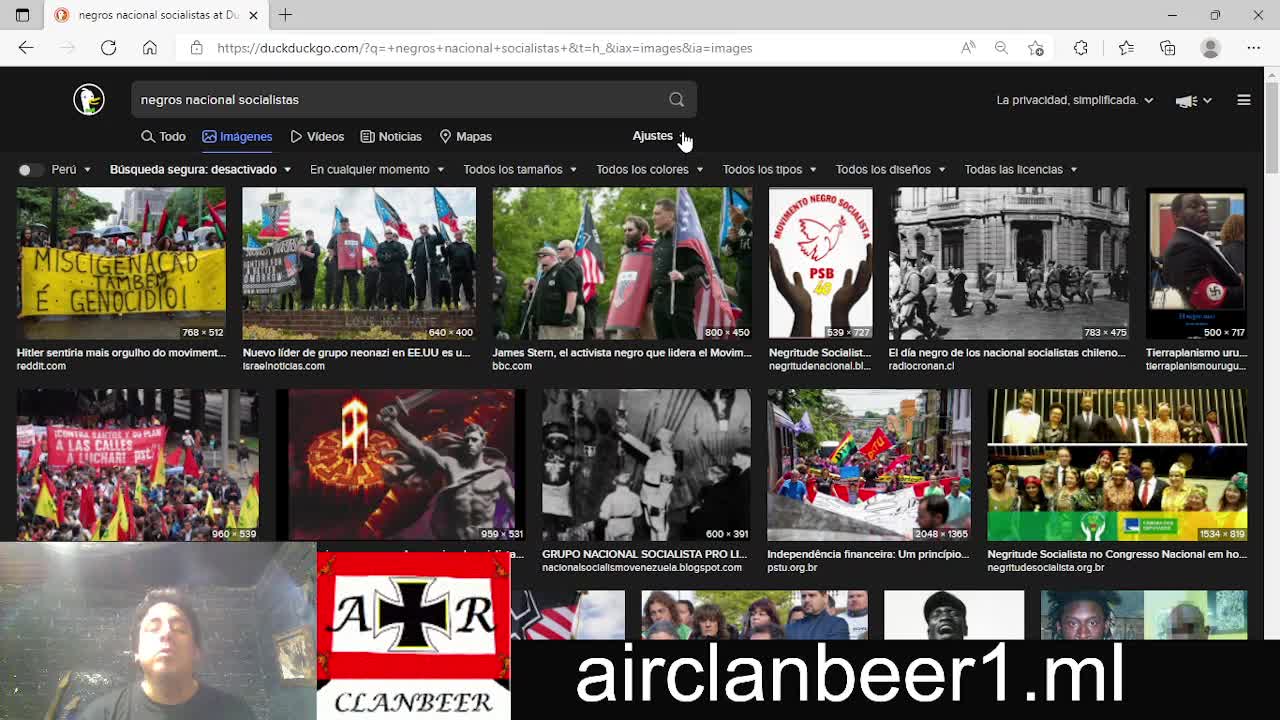This screenshot has width=1280, height=720.
Task: Open the radiocronan.cl result link
Action: [x=921, y=366]
